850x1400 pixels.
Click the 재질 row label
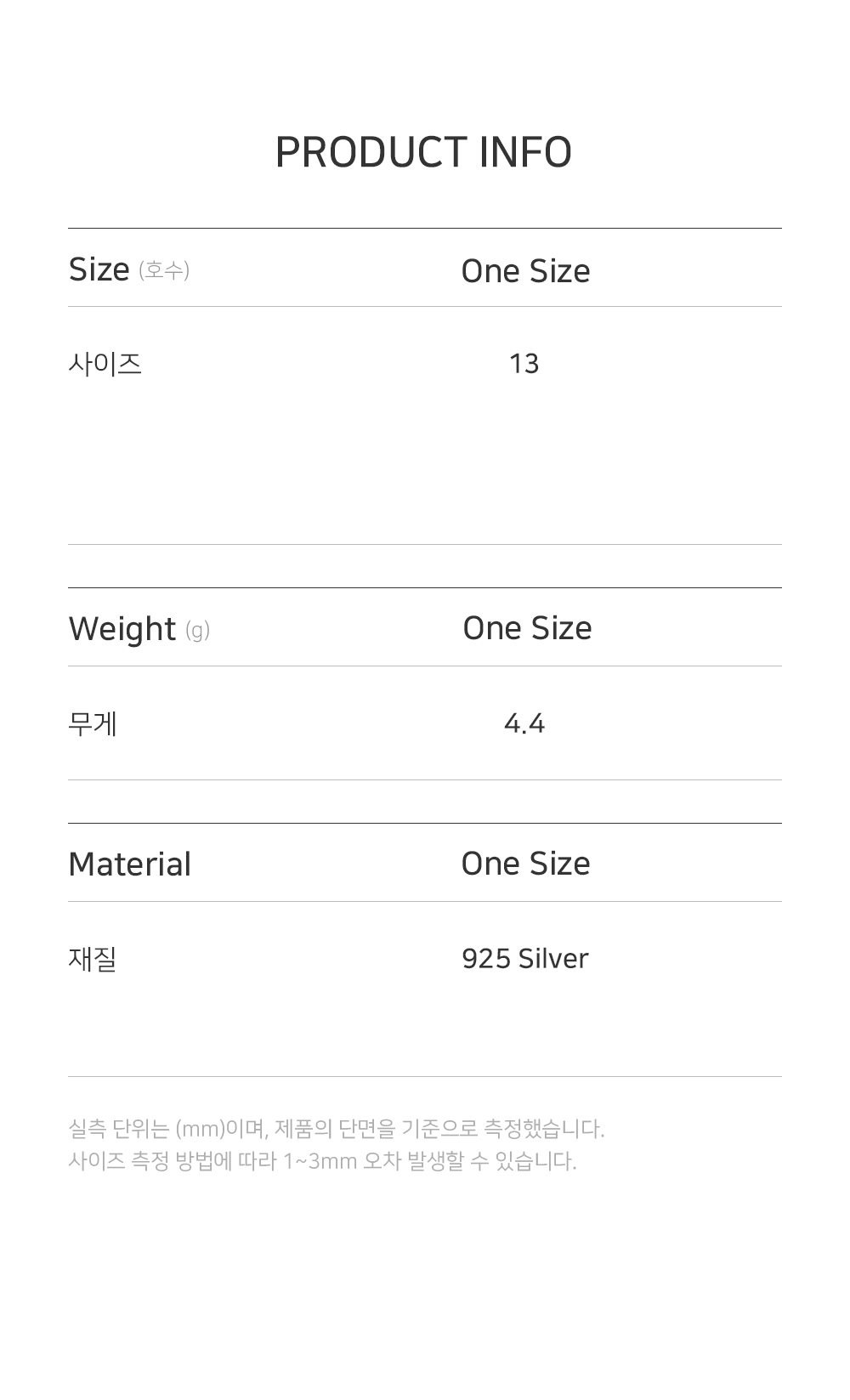pos(92,959)
